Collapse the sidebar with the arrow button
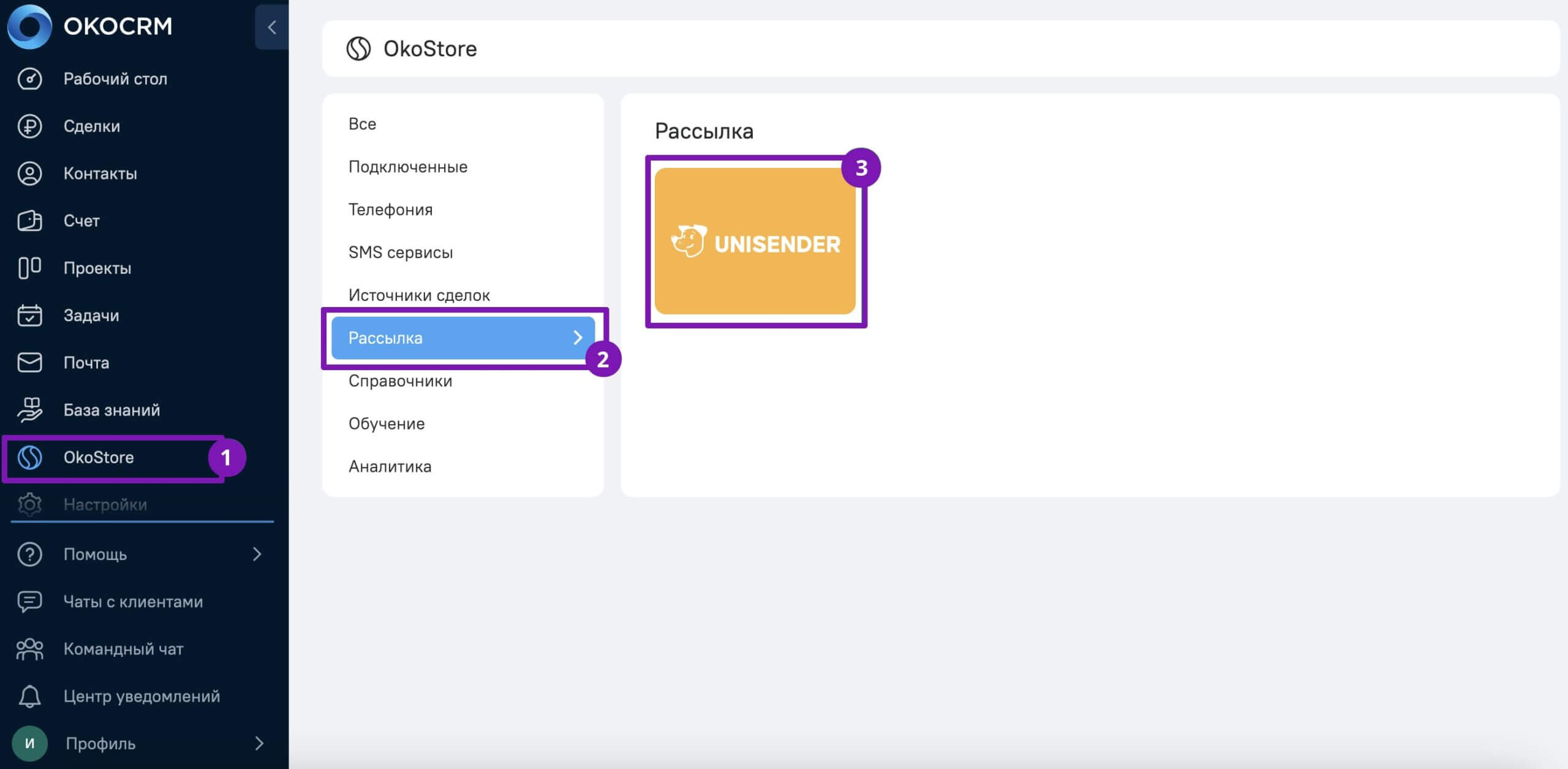The height and width of the screenshot is (769, 1568). (x=272, y=27)
